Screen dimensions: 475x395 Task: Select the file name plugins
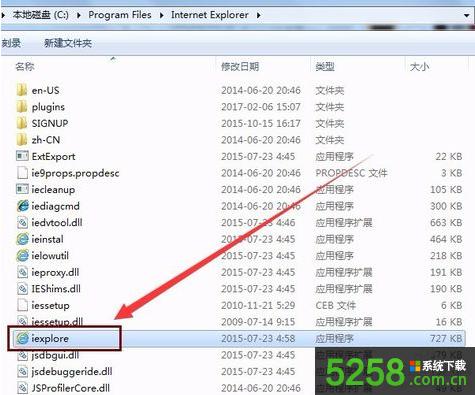click(x=48, y=107)
